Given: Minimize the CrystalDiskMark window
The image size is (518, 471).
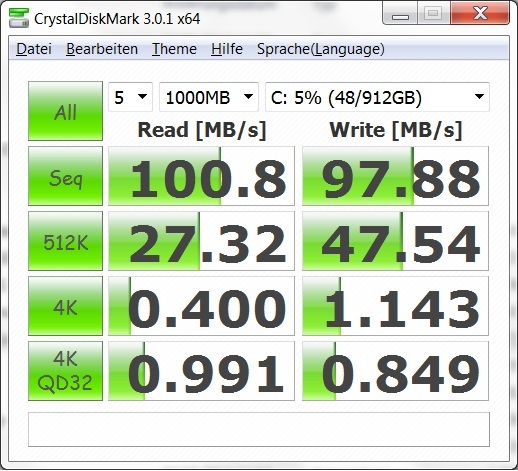Looking at the screenshot, I should coord(400,13).
